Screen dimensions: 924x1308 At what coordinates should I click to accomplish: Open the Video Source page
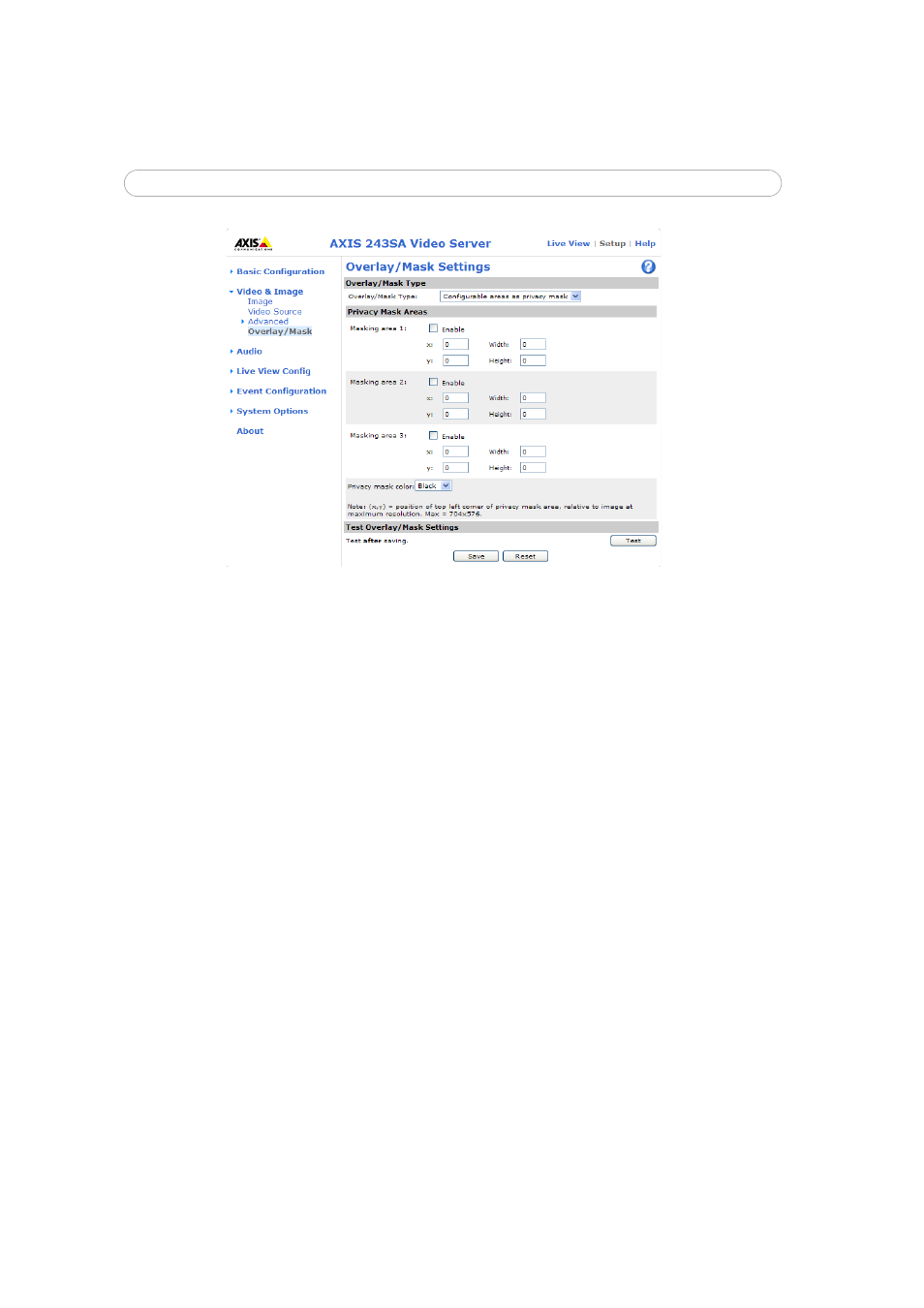(274, 312)
